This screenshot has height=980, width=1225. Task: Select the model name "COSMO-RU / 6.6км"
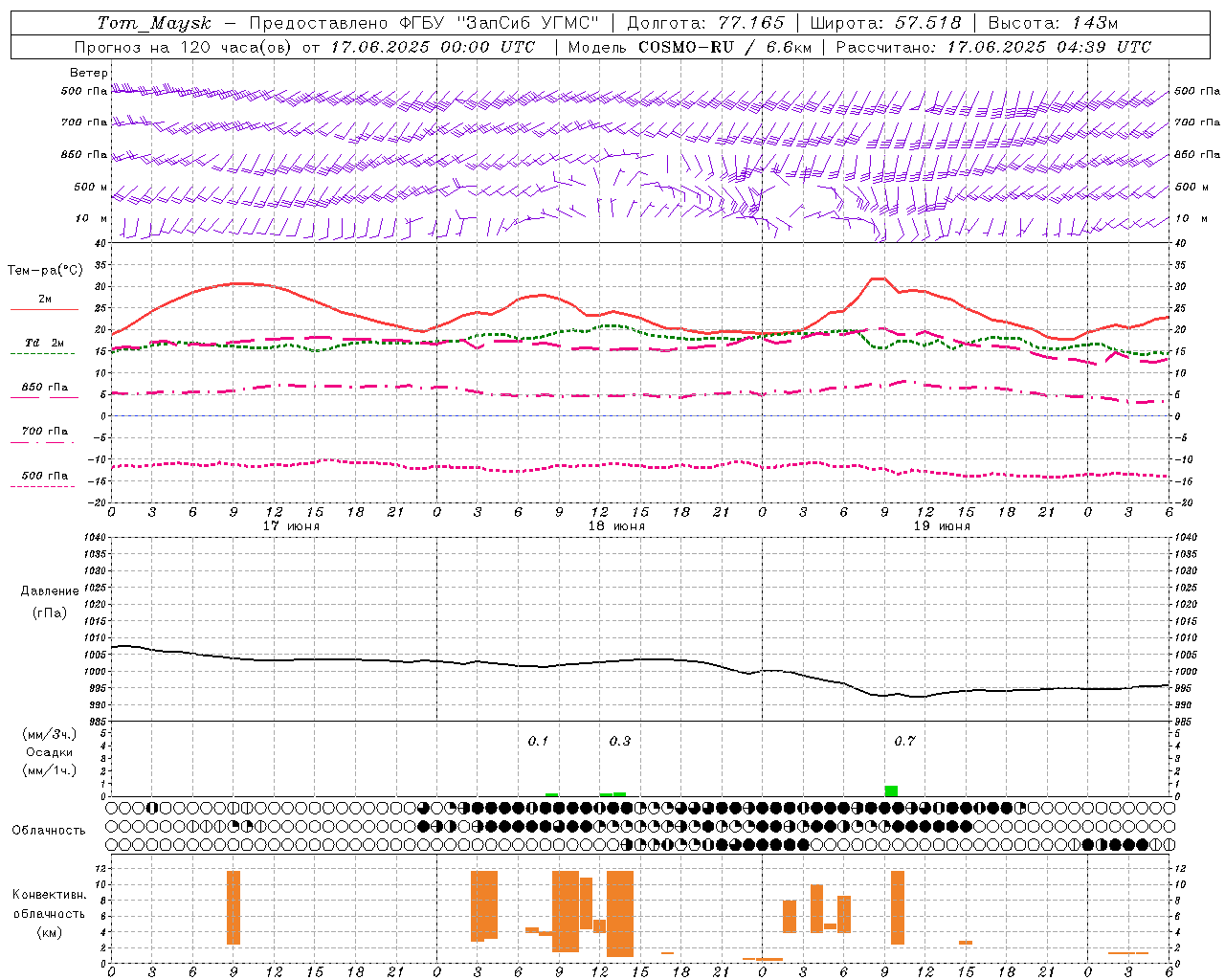pyautogui.click(x=726, y=47)
